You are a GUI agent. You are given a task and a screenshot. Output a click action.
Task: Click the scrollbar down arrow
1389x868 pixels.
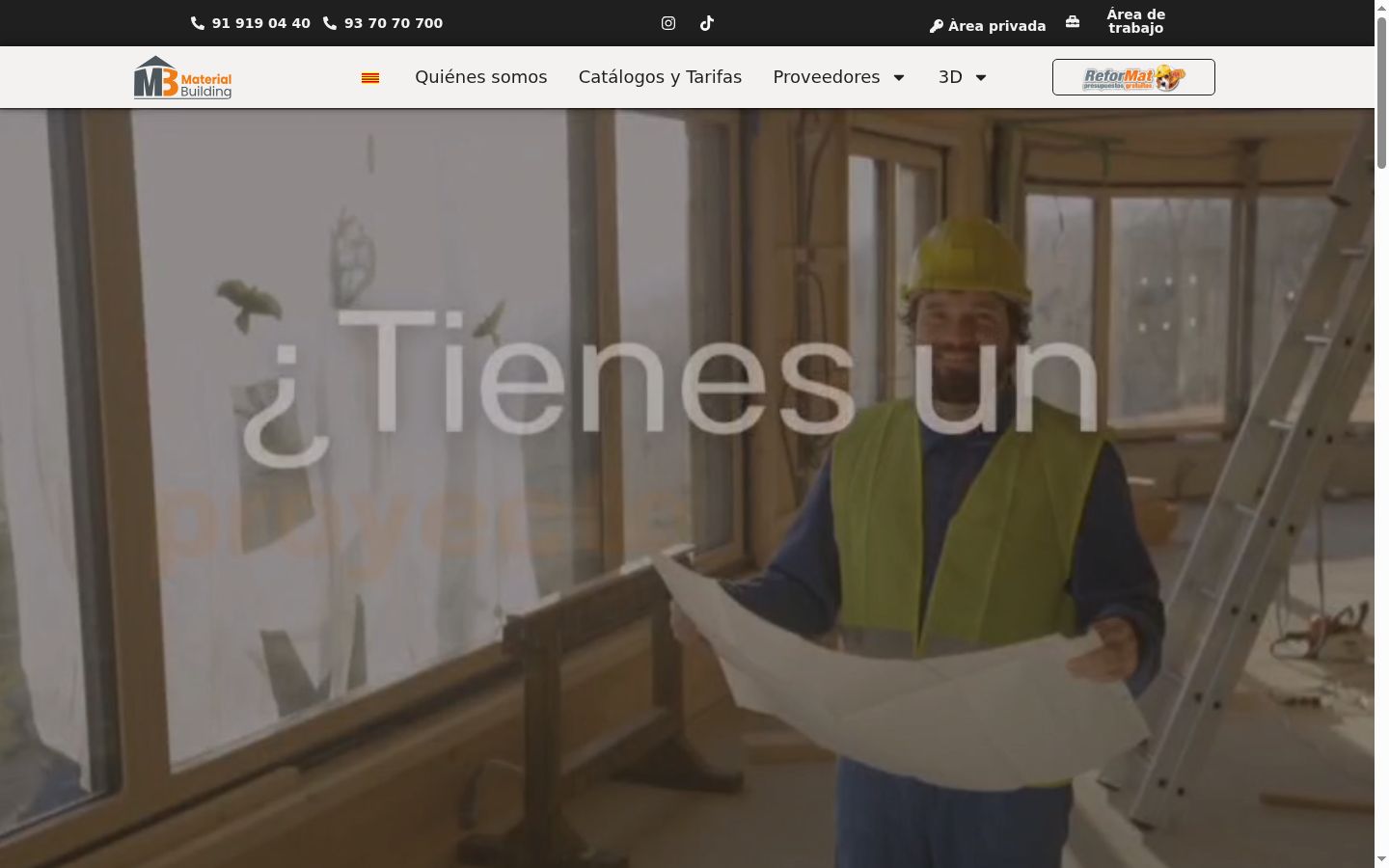point(1381,859)
